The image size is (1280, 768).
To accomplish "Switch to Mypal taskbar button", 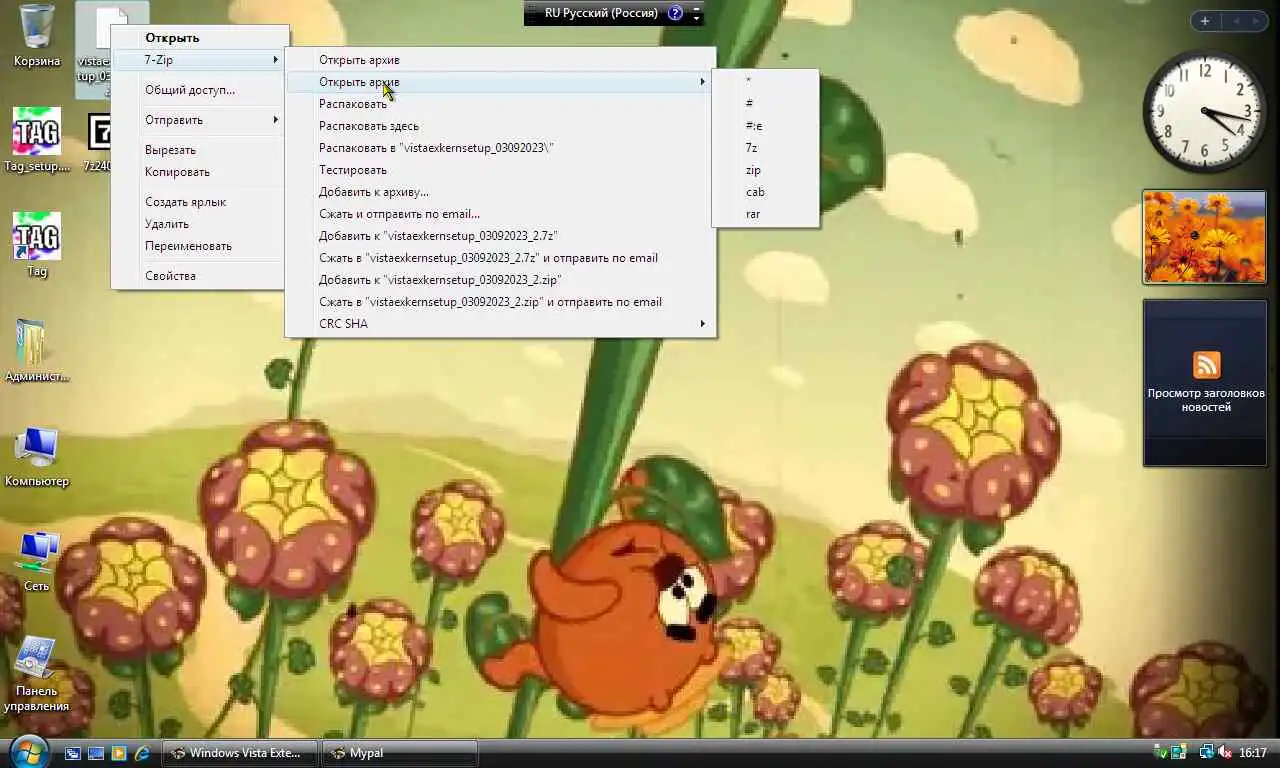I will point(400,753).
